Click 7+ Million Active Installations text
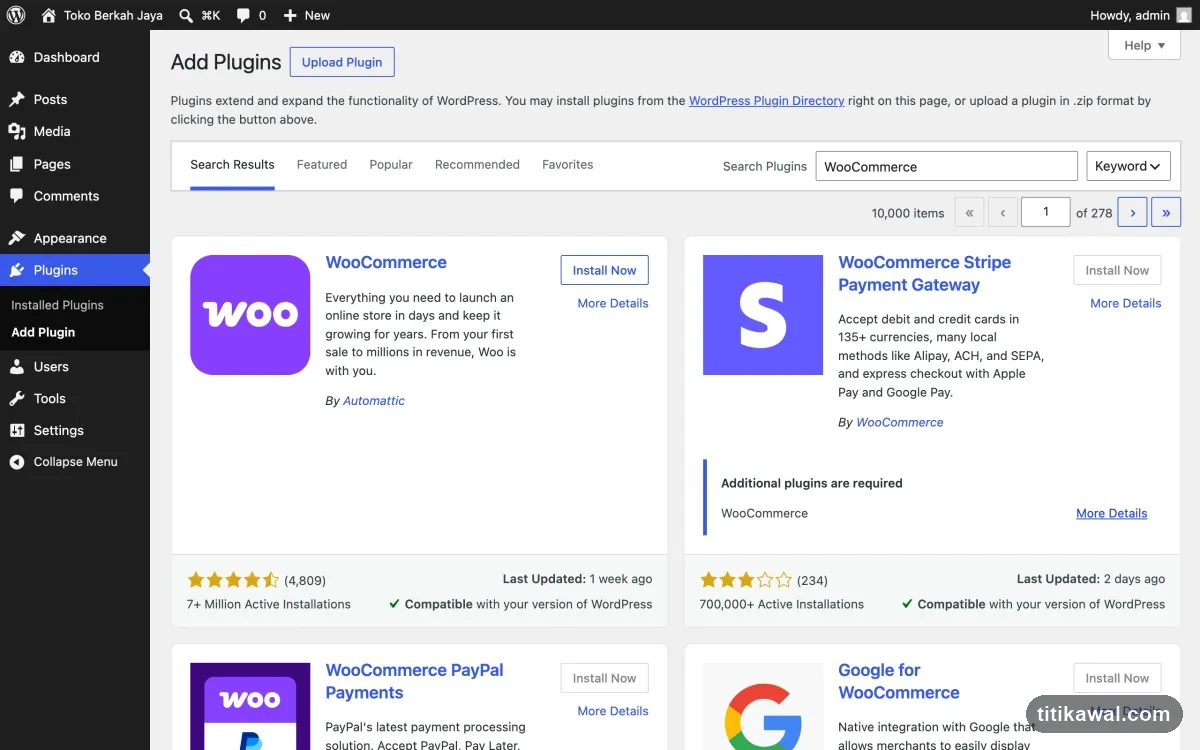 [269, 604]
